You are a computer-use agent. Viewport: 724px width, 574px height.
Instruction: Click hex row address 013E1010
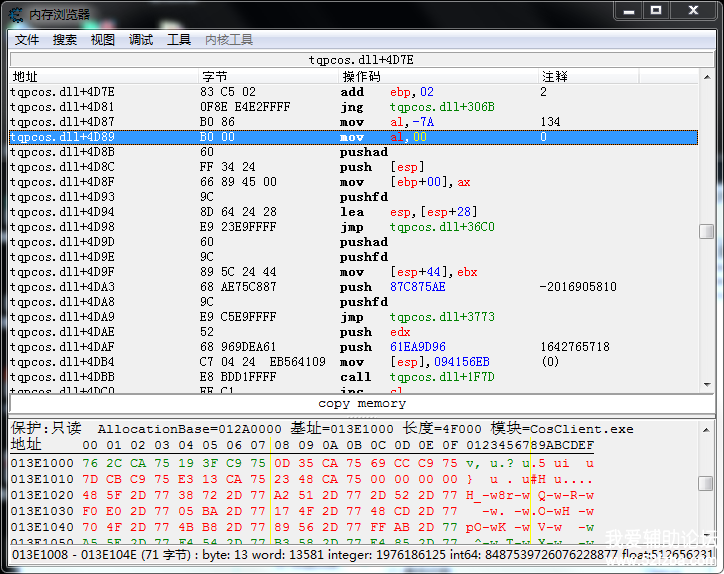(x=42, y=479)
